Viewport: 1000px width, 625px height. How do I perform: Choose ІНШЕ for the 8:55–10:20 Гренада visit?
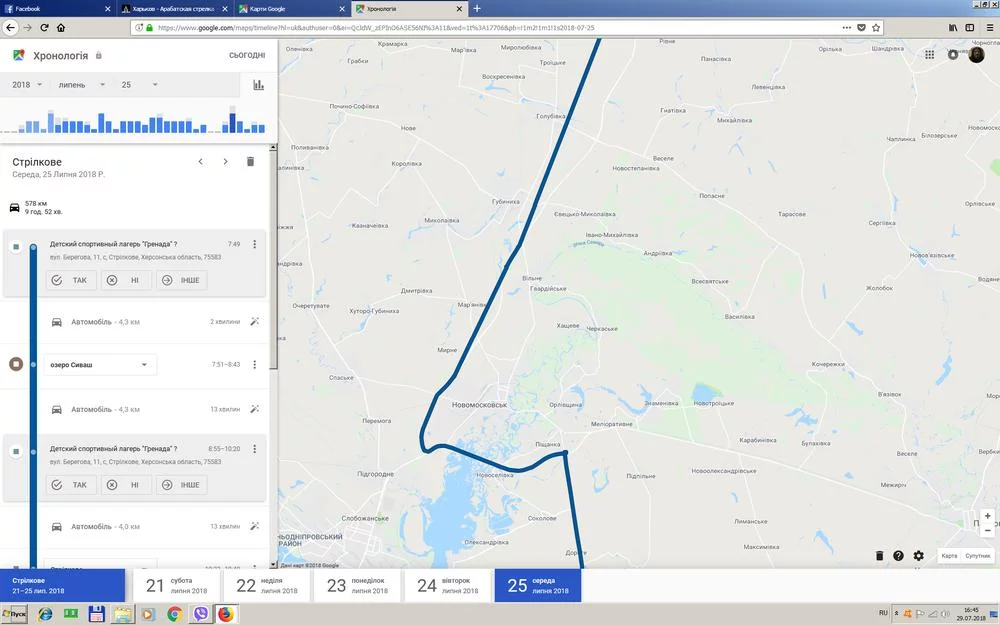pos(182,485)
